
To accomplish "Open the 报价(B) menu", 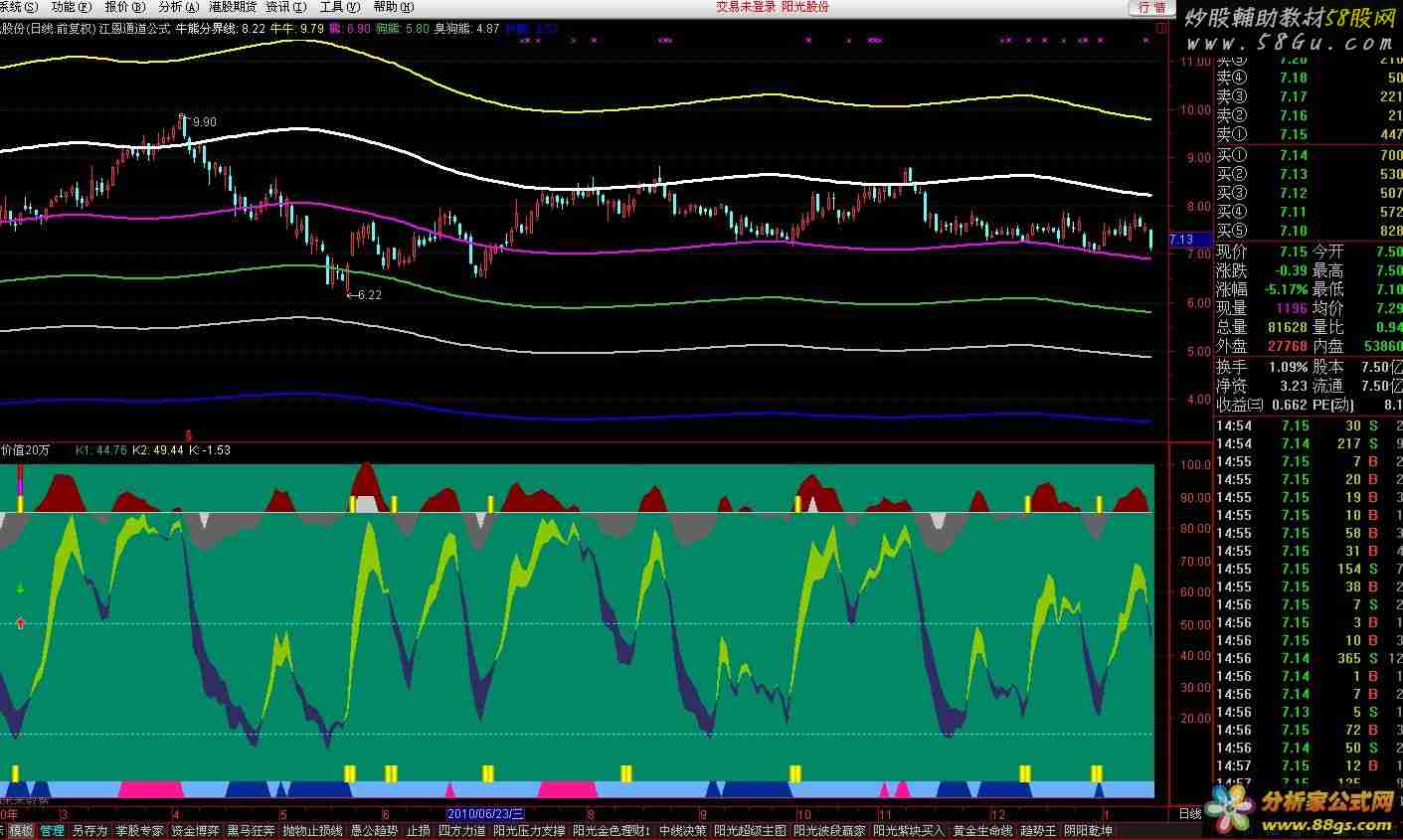I will [124, 6].
